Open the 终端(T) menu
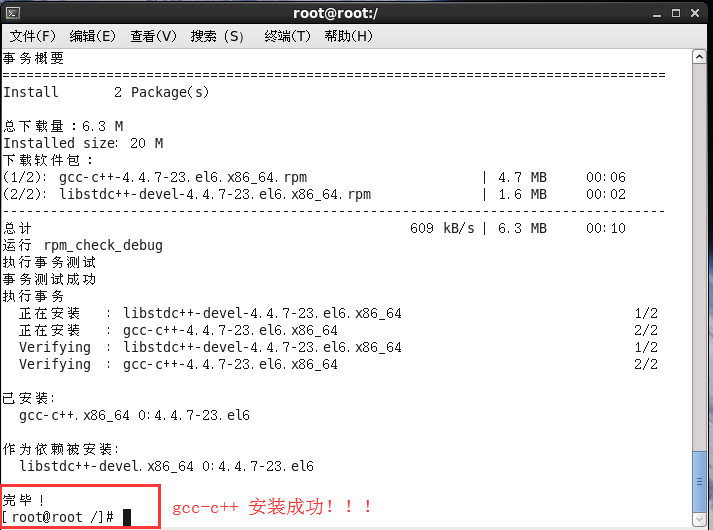The height and width of the screenshot is (530, 713). click(287, 36)
